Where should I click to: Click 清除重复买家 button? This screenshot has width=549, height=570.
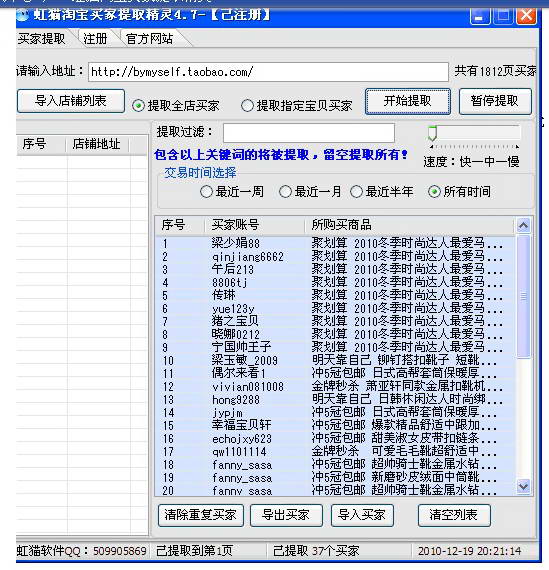201,515
